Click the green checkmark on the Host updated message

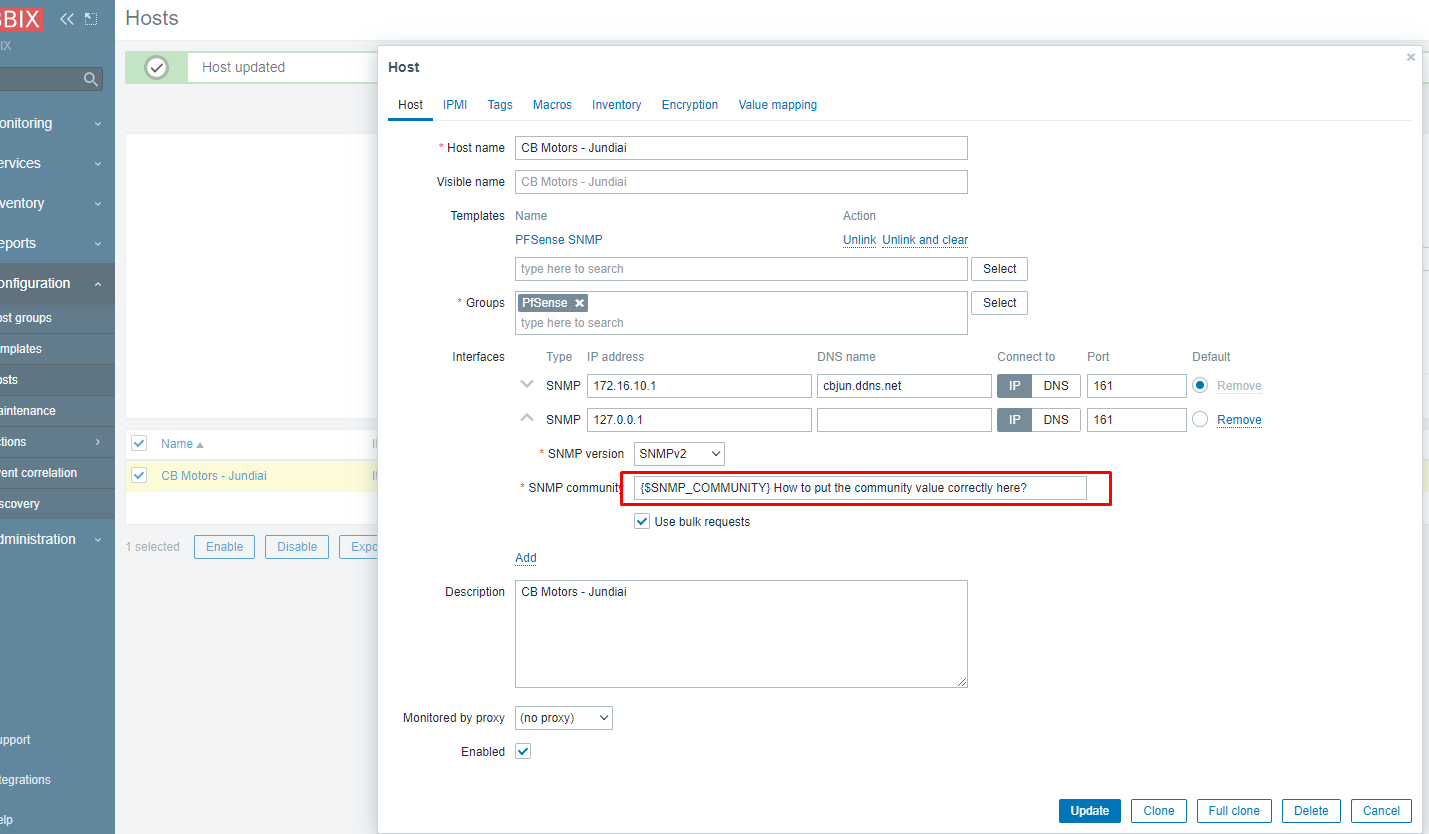156,67
